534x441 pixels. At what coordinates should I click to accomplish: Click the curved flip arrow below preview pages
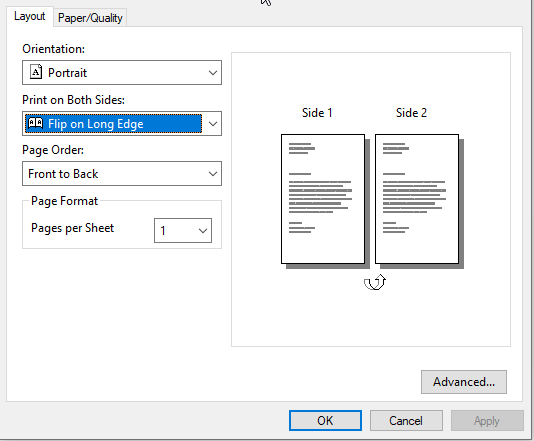(x=375, y=282)
